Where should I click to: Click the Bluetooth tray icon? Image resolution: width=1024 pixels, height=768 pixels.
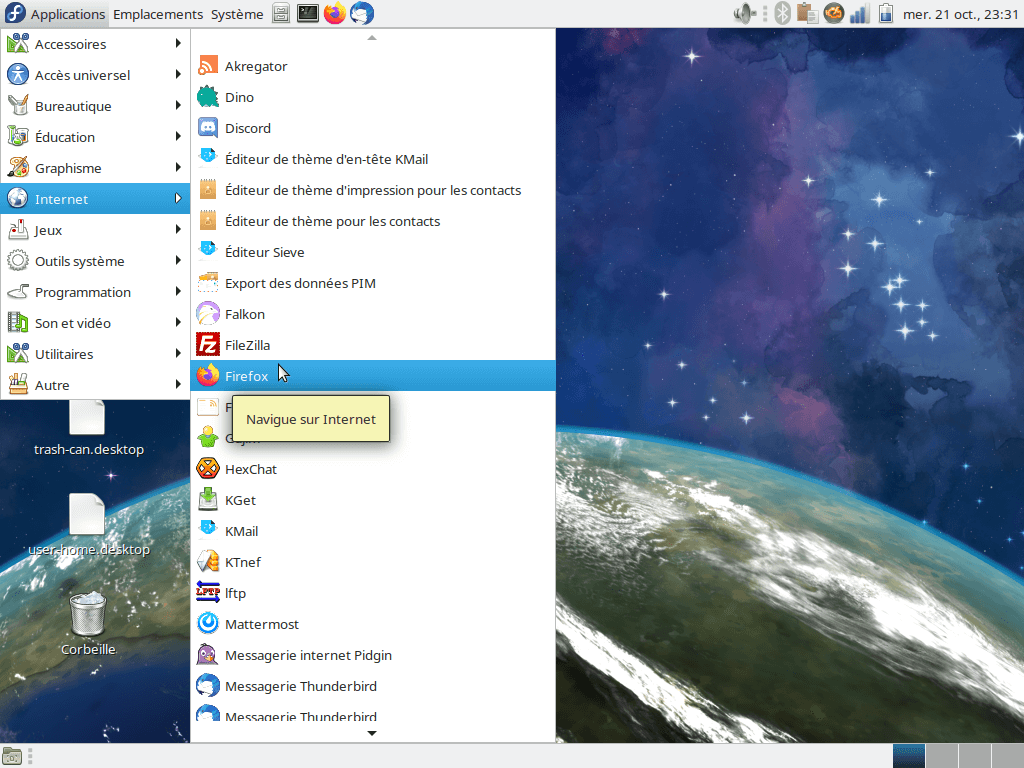click(x=782, y=13)
